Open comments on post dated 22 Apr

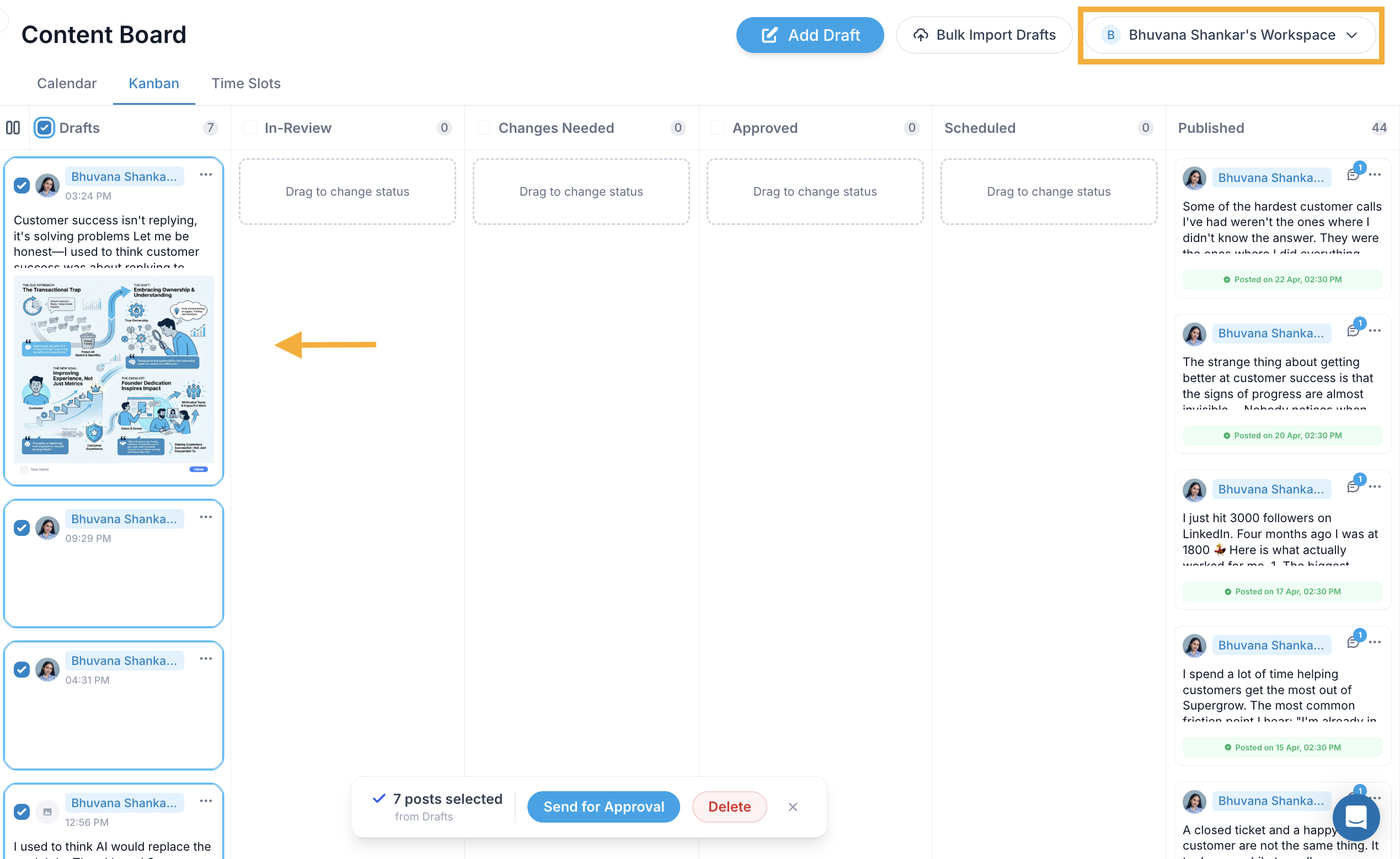coord(1354,174)
